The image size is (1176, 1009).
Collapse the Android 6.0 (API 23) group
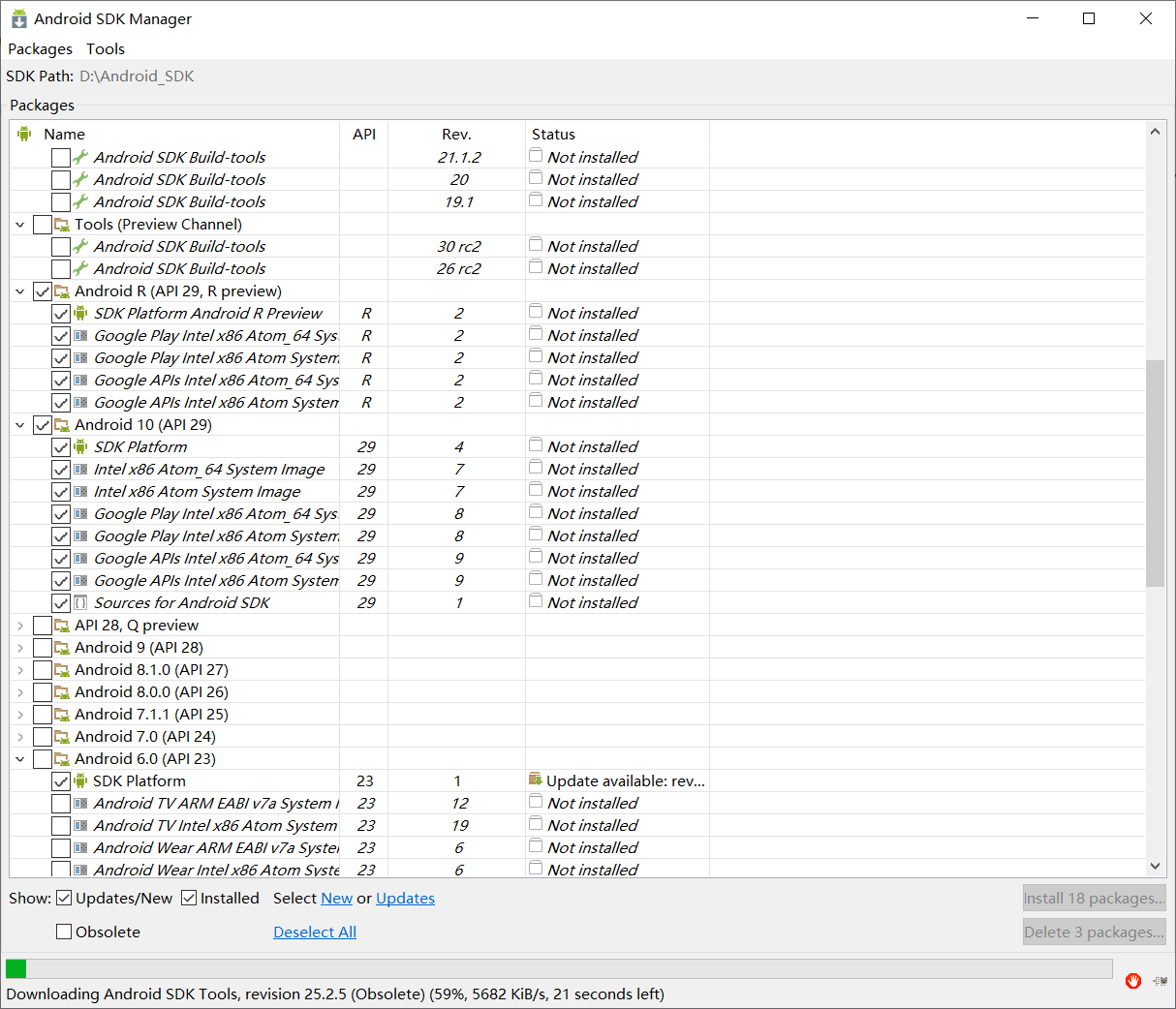pos(20,758)
